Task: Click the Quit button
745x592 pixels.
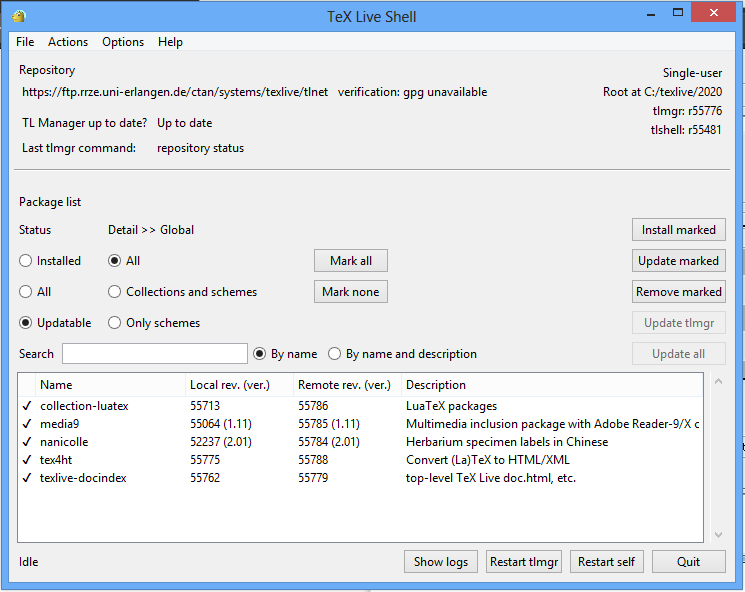Action: [688, 562]
